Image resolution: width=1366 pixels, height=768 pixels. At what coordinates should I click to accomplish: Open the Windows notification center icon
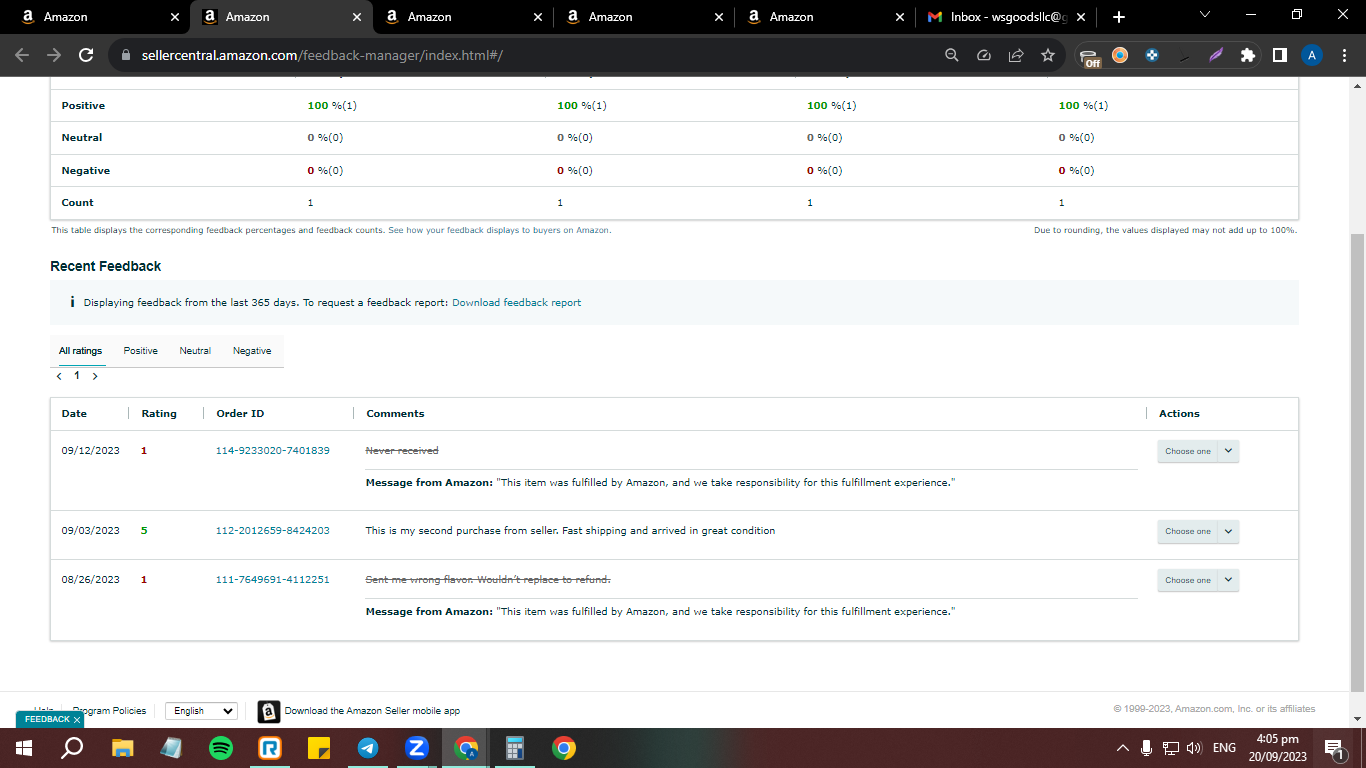(x=1333, y=748)
